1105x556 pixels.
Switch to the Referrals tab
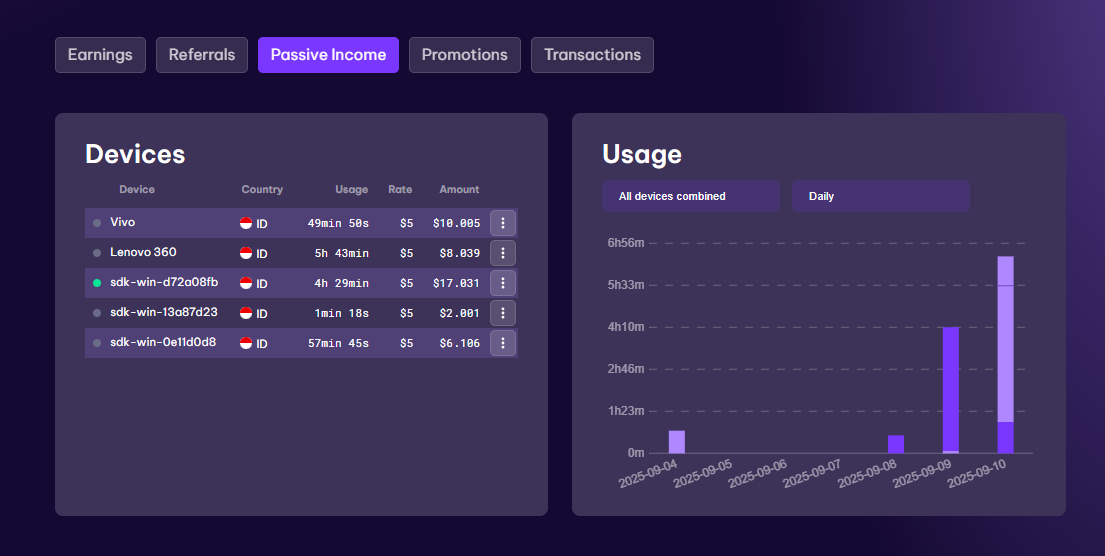pyautogui.click(x=202, y=55)
